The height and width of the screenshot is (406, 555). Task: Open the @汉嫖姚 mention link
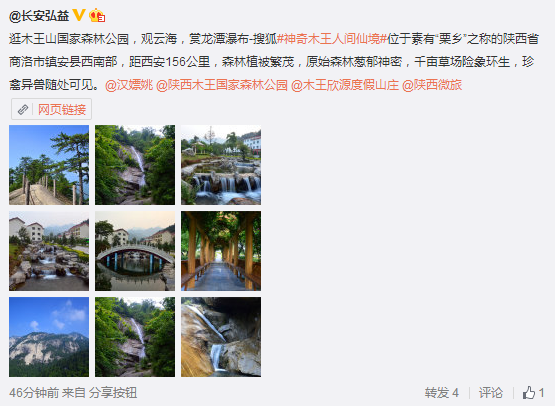[x=129, y=85]
